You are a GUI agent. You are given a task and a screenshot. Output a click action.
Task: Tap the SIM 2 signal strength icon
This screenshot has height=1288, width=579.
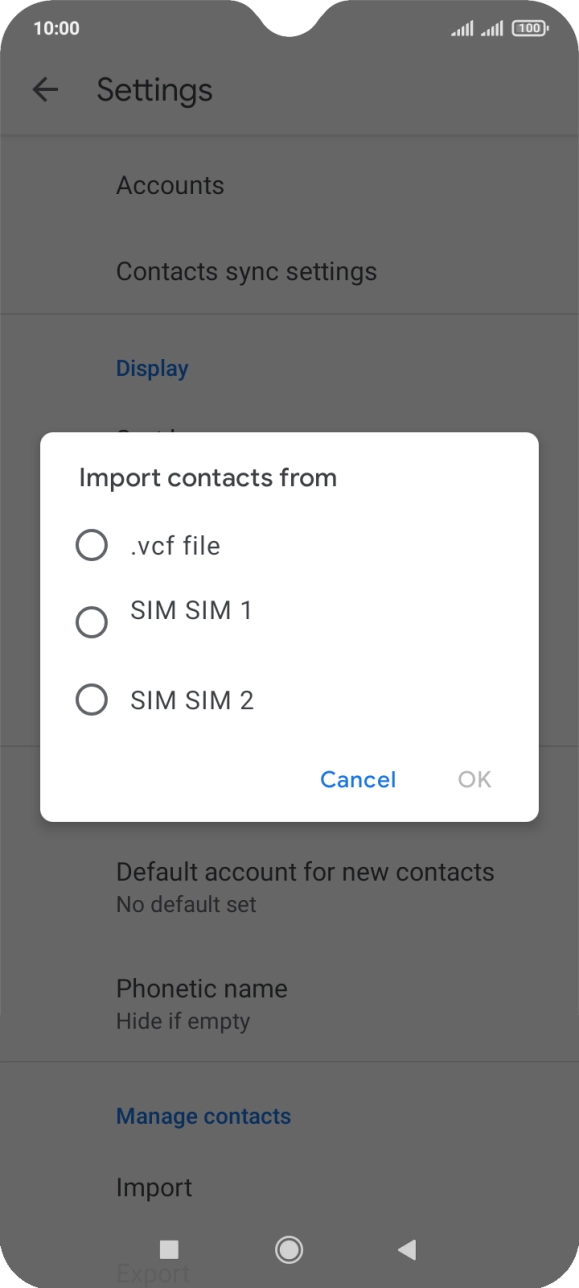click(x=492, y=28)
